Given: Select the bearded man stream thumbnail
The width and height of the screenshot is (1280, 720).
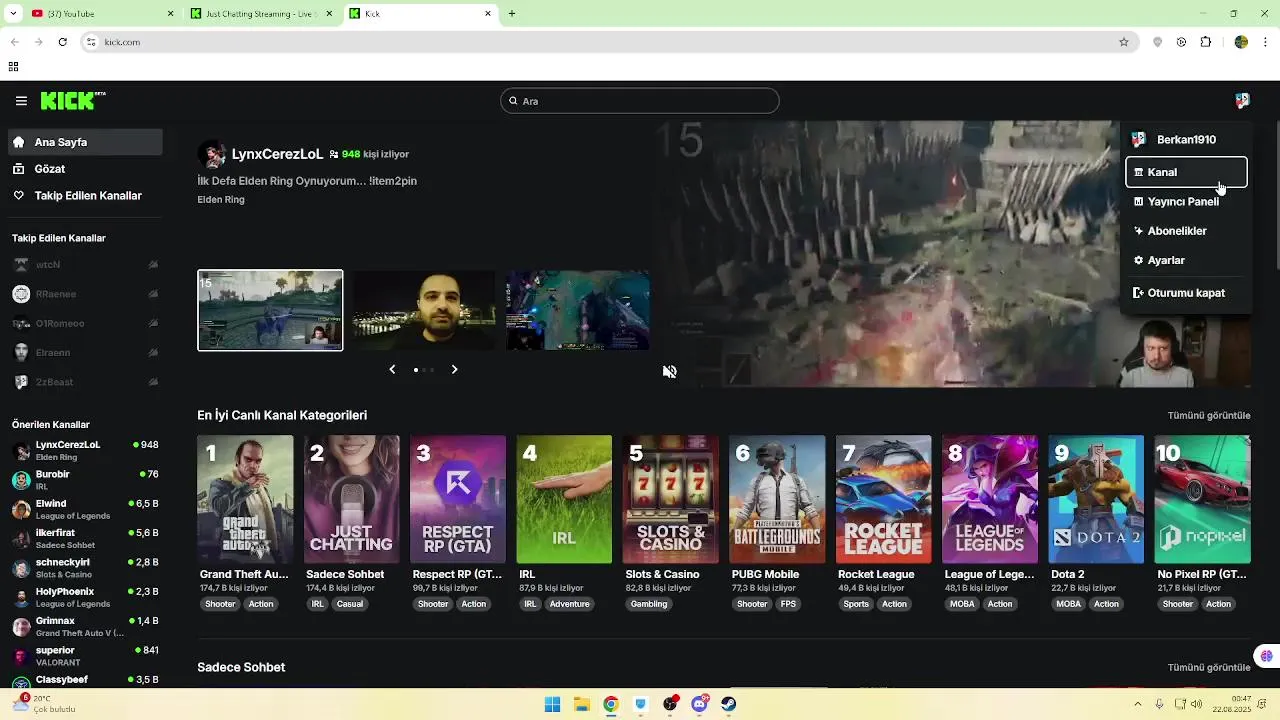Looking at the screenshot, I should (x=424, y=310).
